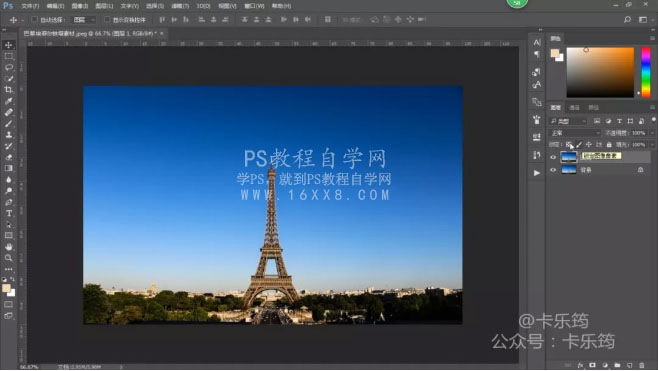Open the Actions panel play icon
The image size is (658, 371).
click(537, 172)
